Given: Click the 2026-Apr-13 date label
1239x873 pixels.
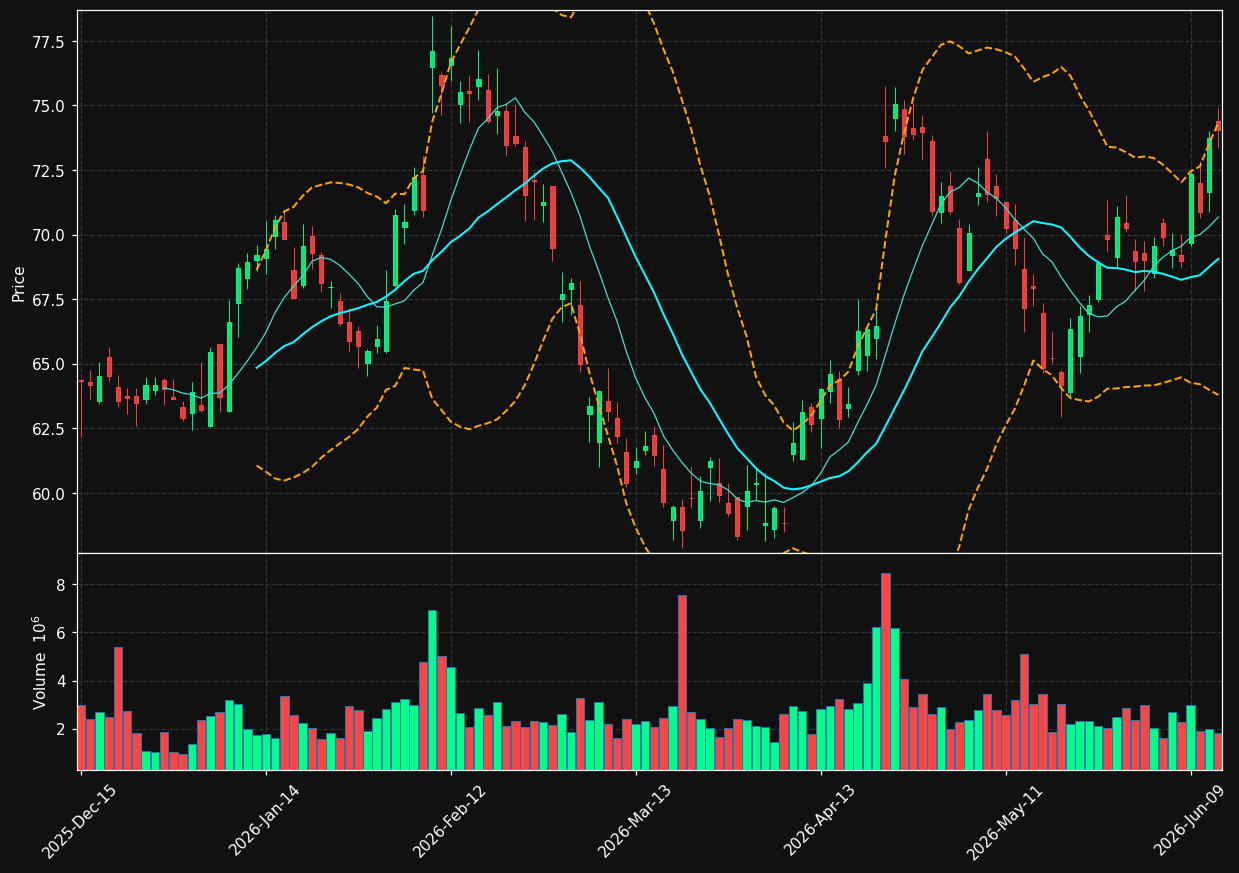Looking at the screenshot, I should [819, 820].
